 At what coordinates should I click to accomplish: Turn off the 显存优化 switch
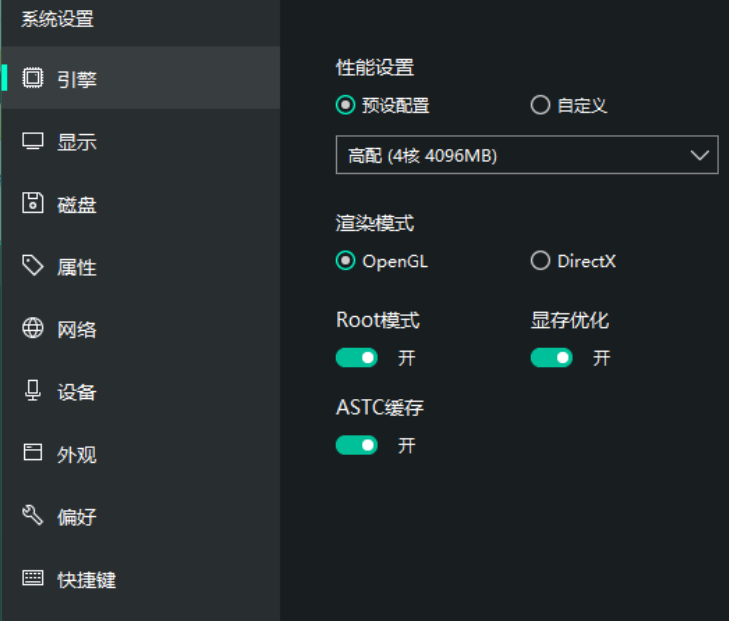(x=551, y=358)
